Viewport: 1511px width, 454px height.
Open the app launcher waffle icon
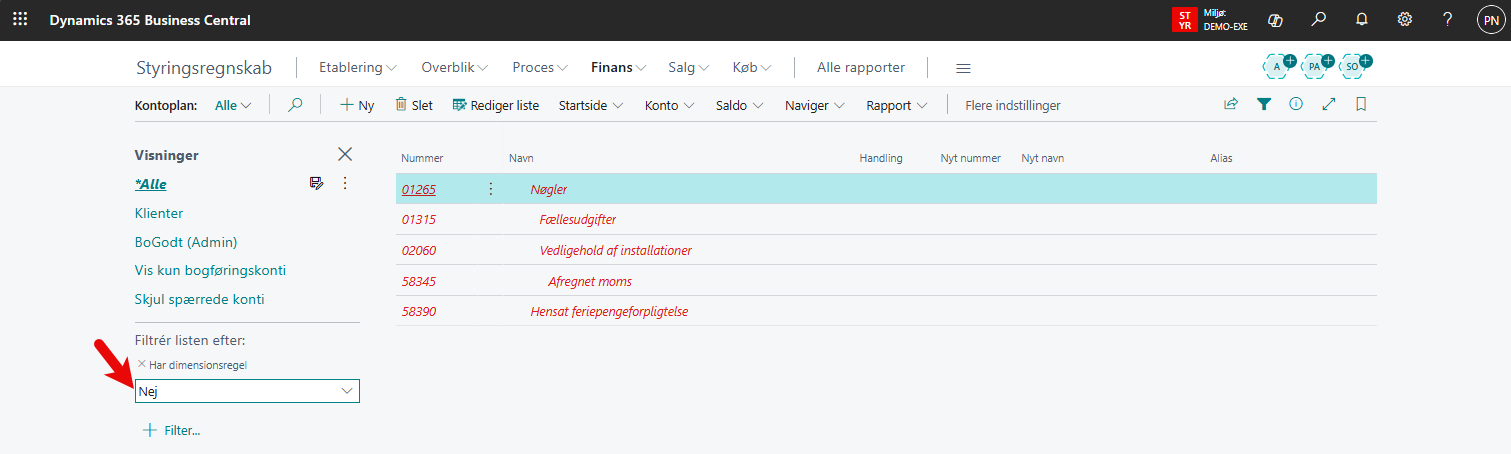pos(20,20)
